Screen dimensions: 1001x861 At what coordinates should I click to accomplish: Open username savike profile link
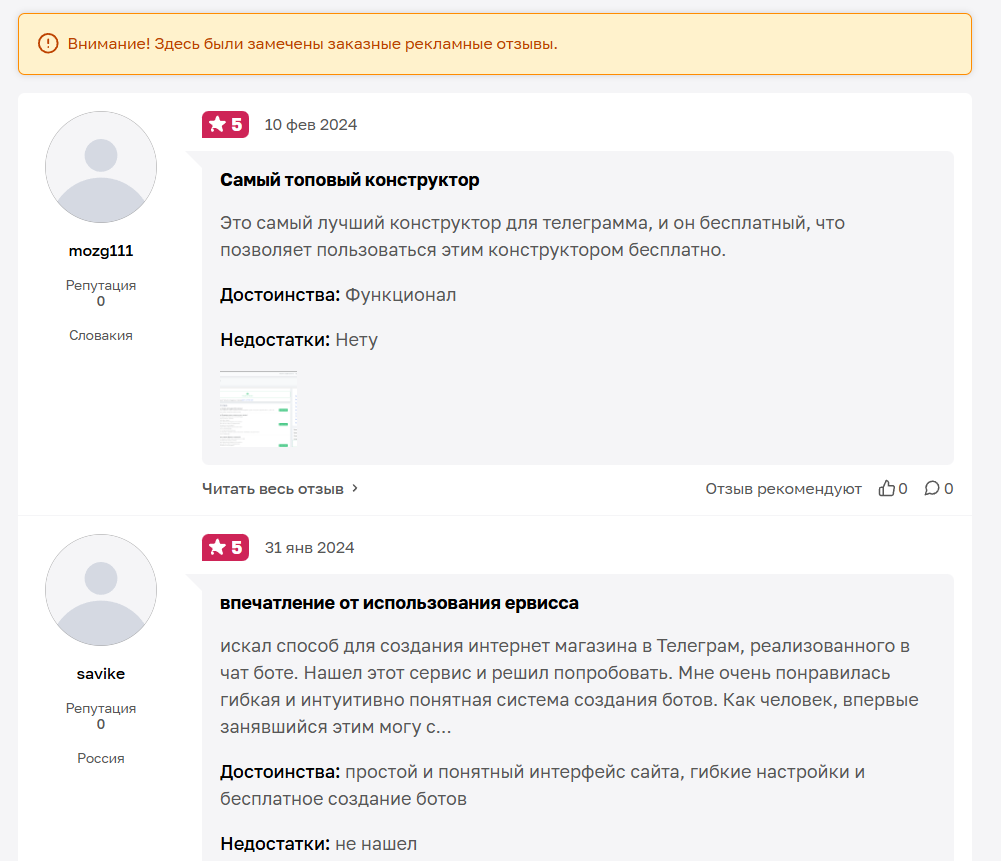tap(101, 674)
